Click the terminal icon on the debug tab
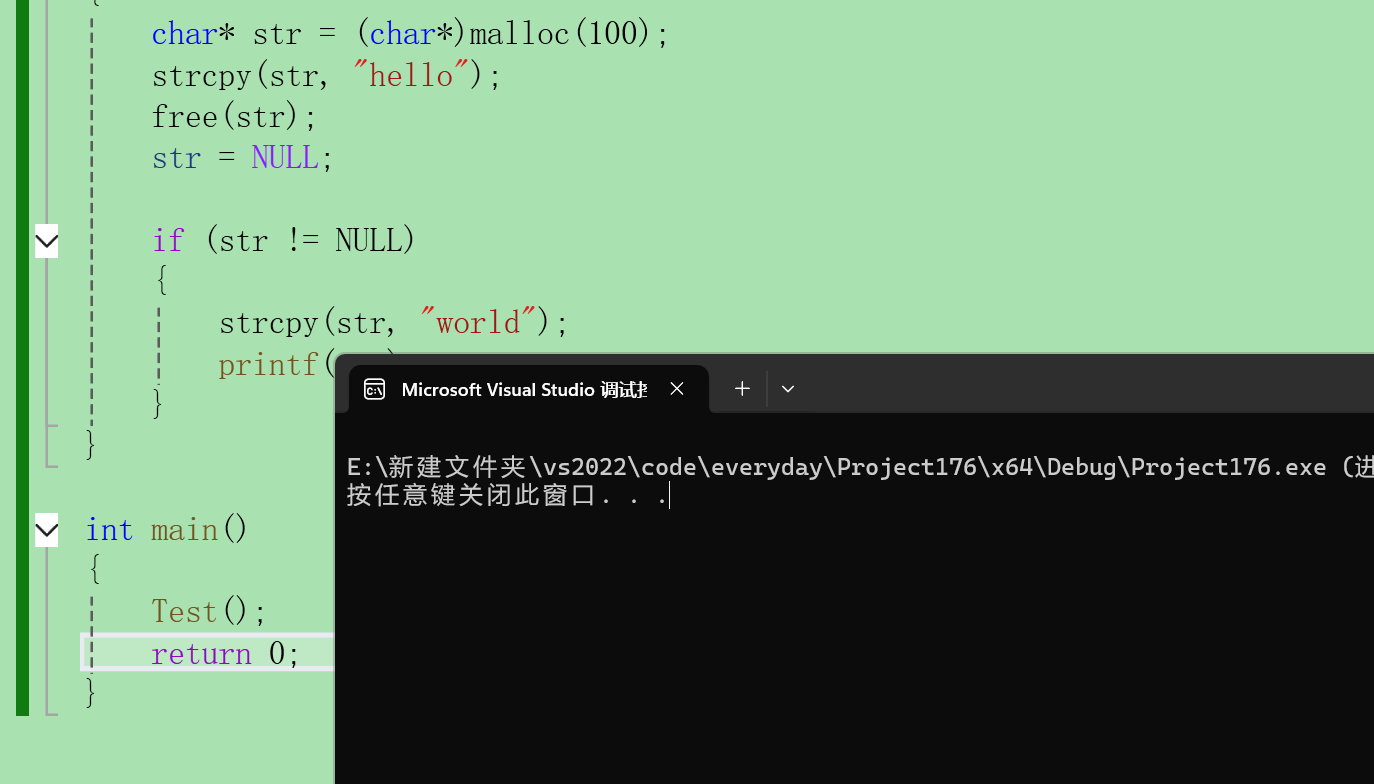Image resolution: width=1374 pixels, height=784 pixels. click(375, 389)
